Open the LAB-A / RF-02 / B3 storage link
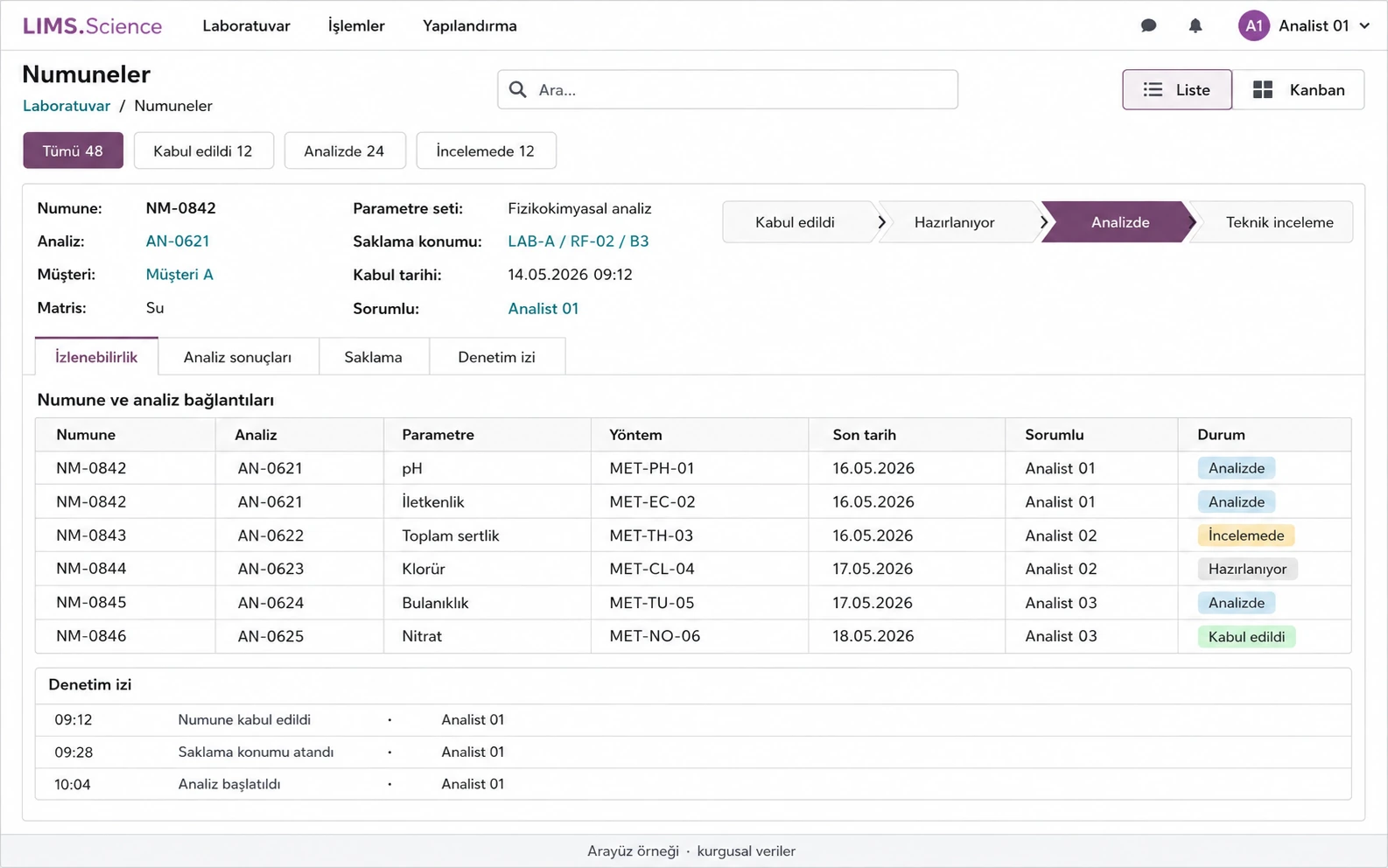 click(578, 241)
